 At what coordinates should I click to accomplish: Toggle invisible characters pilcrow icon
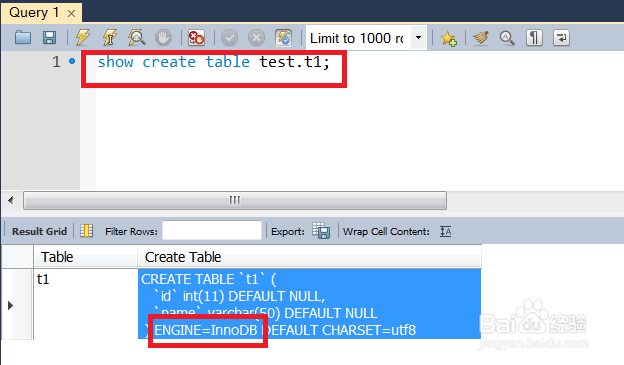534,38
